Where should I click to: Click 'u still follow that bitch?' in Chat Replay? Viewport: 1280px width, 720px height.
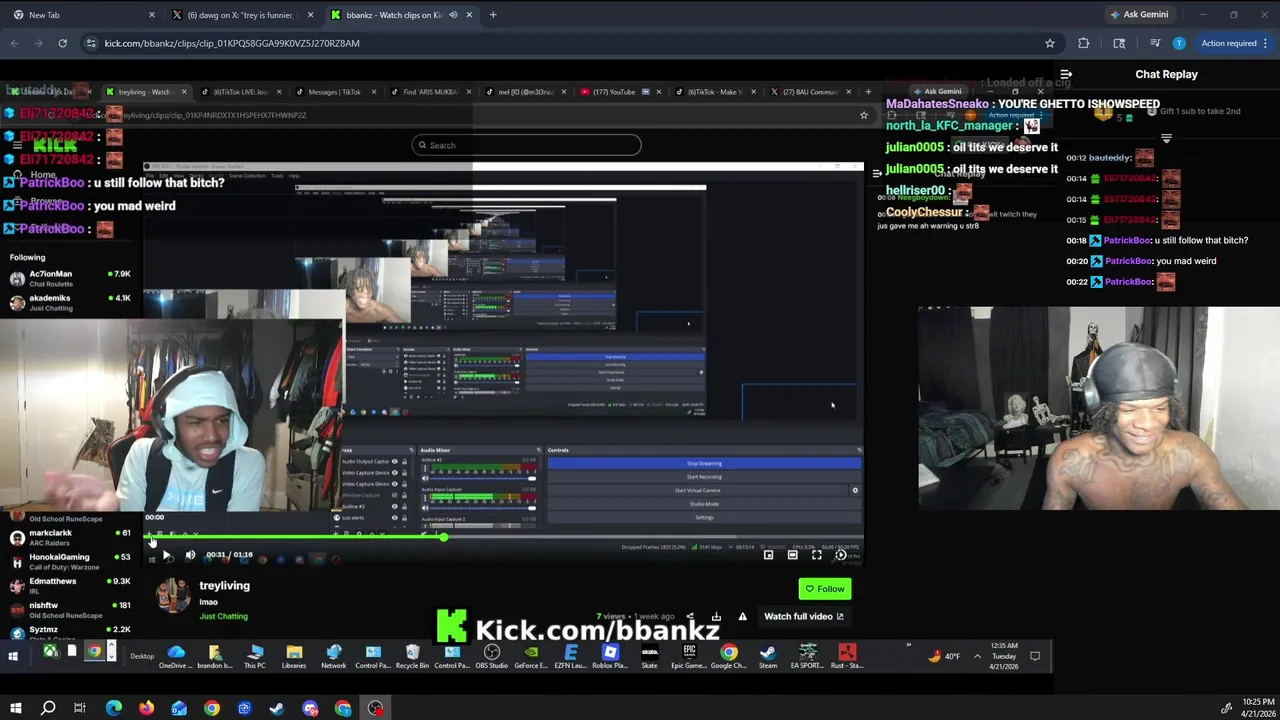pos(1201,240)
